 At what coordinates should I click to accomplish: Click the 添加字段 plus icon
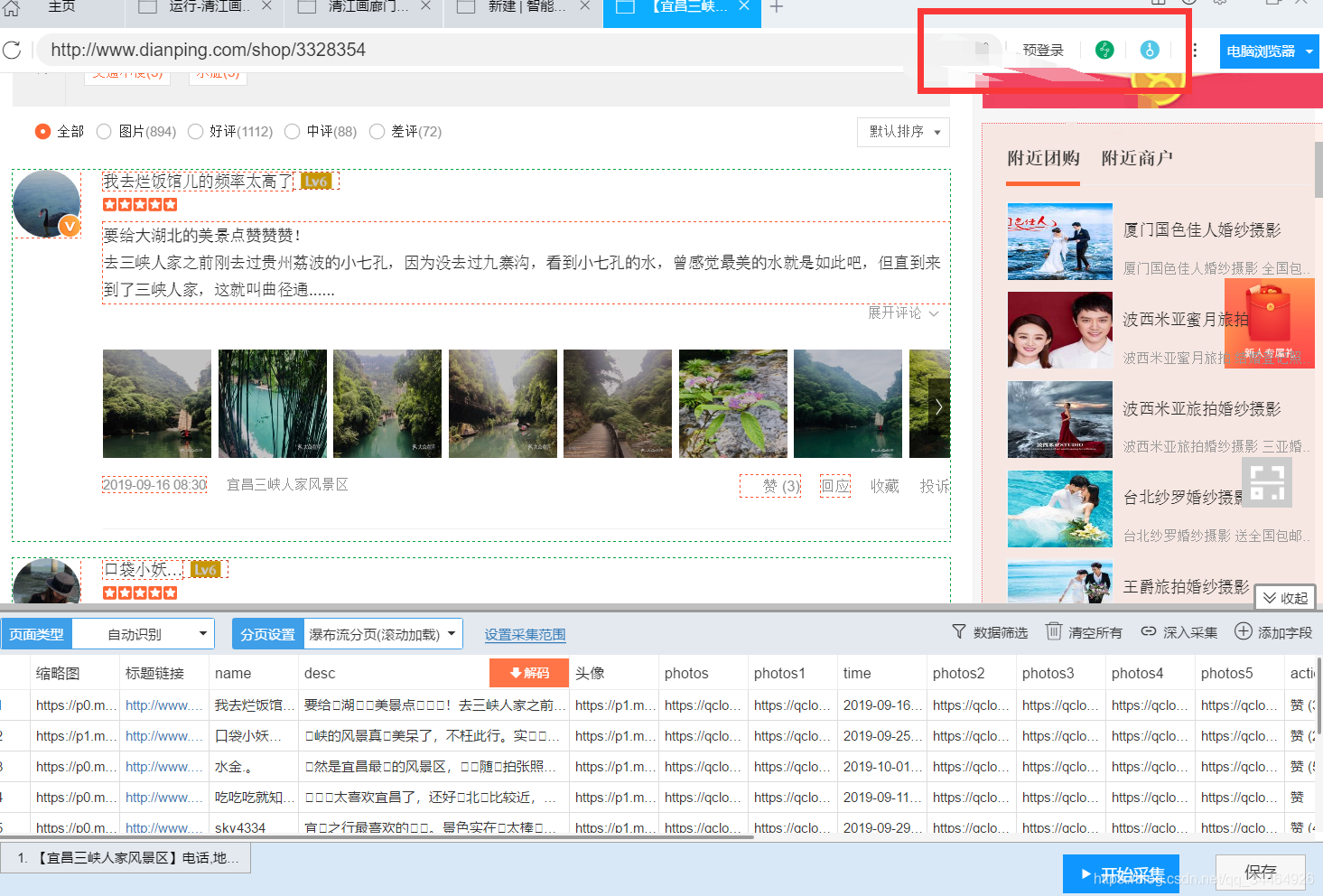click(x=1244, y=631)
